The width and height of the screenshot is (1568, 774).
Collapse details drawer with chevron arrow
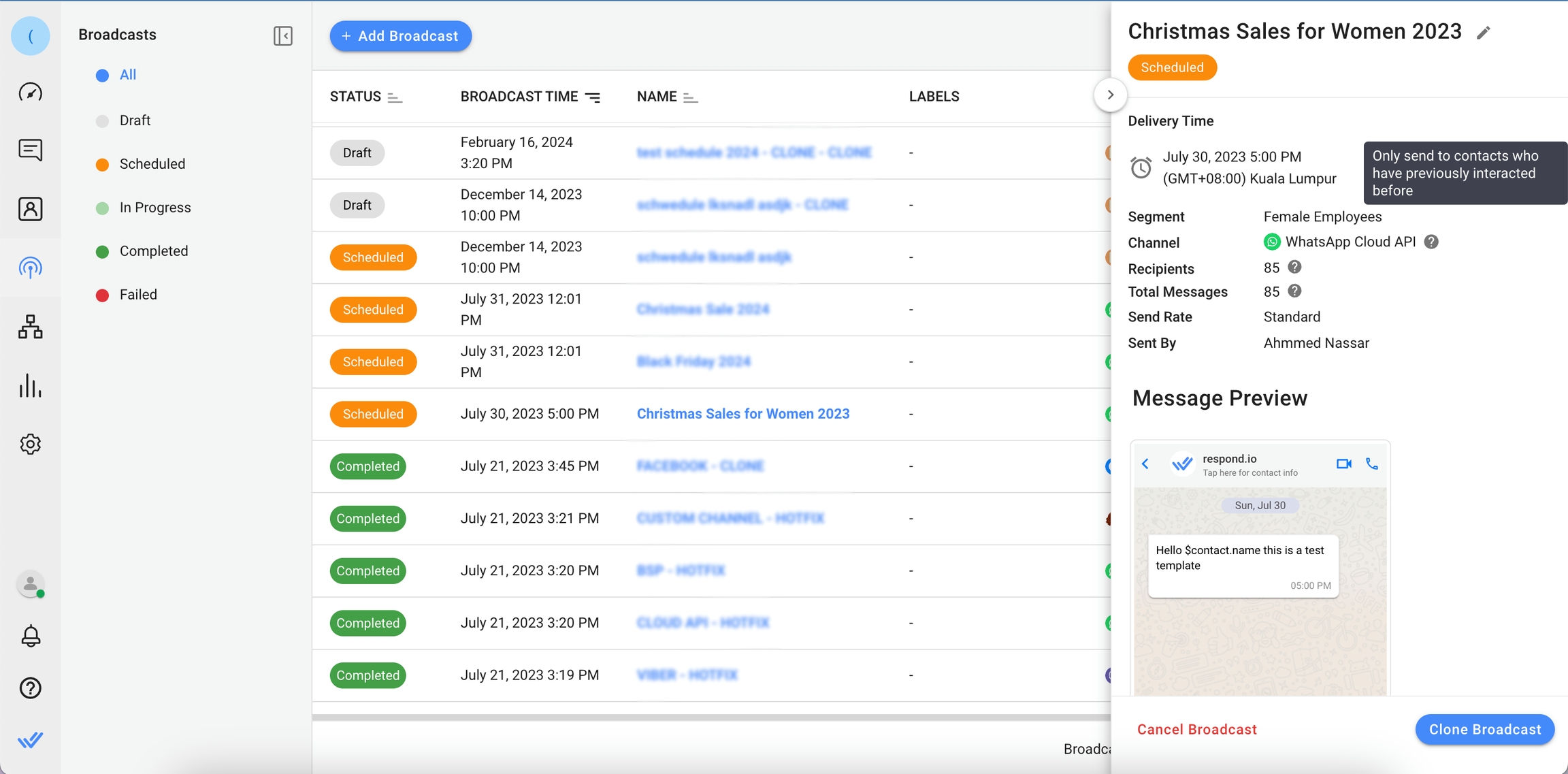click(x=1110, y=95)
